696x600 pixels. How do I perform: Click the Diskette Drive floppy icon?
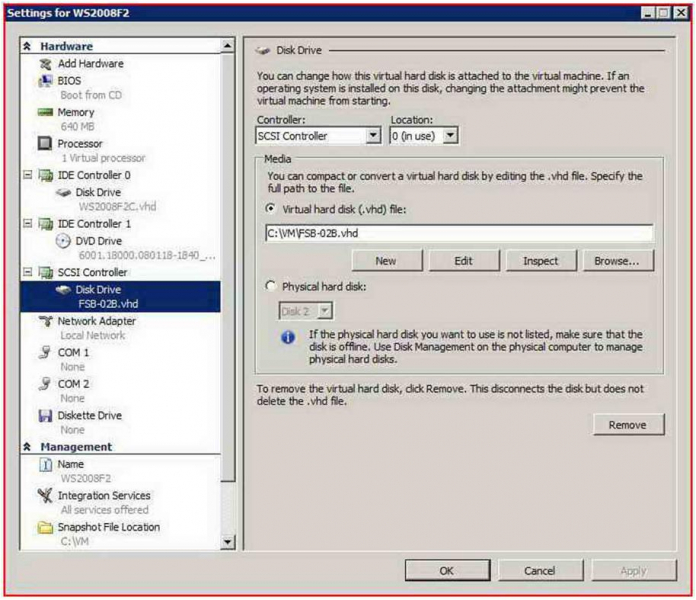pyautogui.click(x=45, y=416)
